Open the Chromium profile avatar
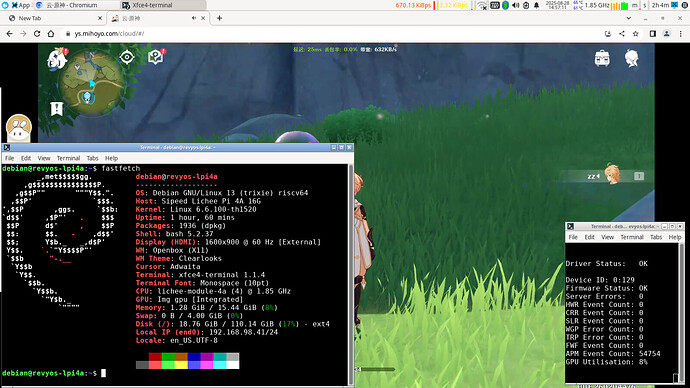690x388 pixels. tap(667, 33)
